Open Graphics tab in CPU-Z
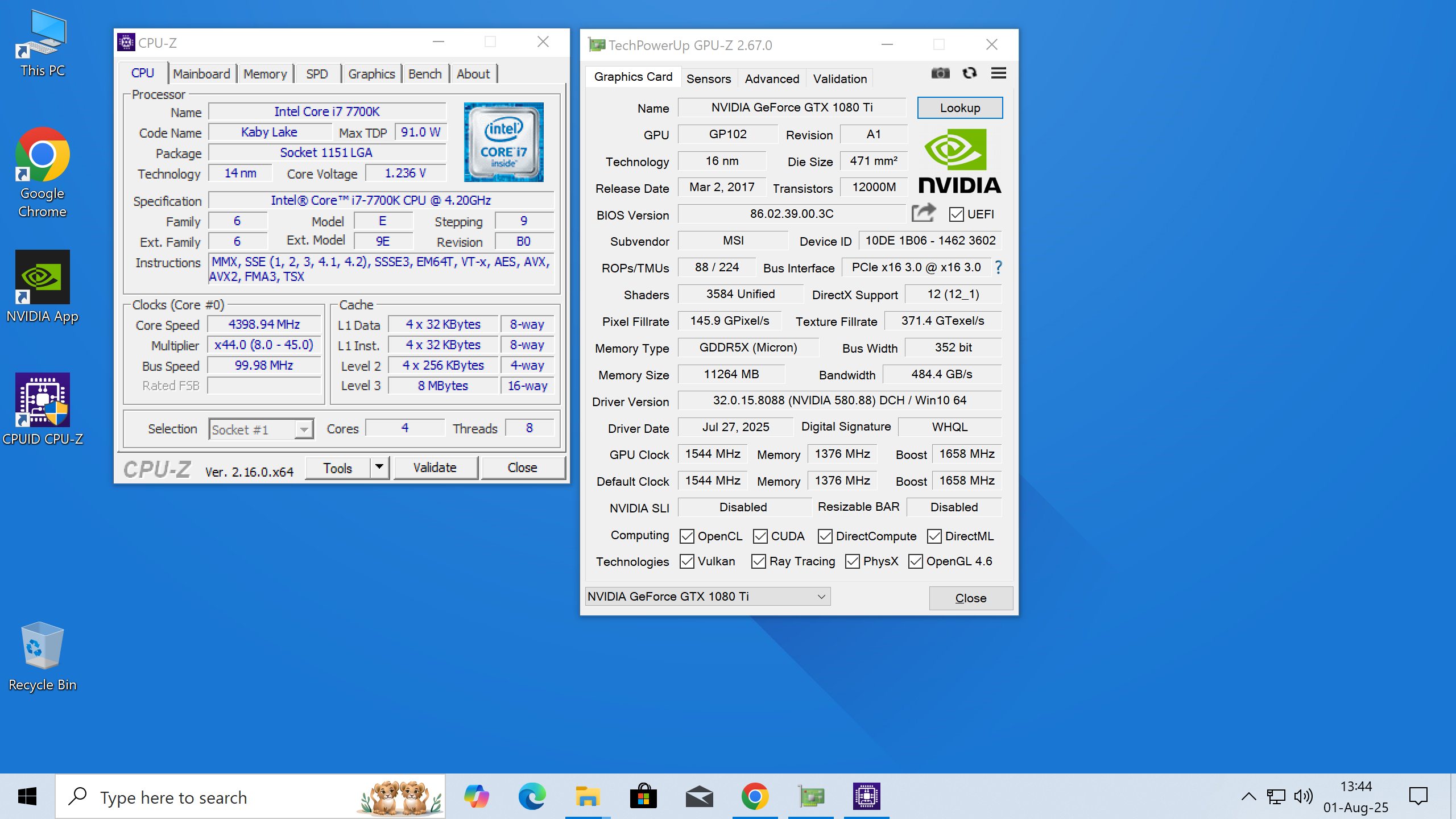The width and height of the screenshot is (1456, 819). (371, 74)
